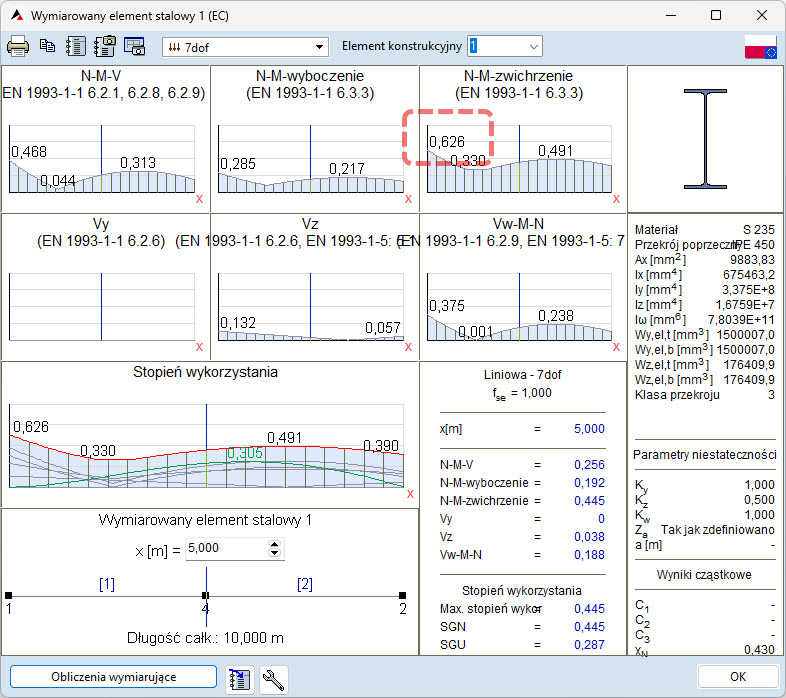Click the SGN value 0,445

tap(589, 627)
